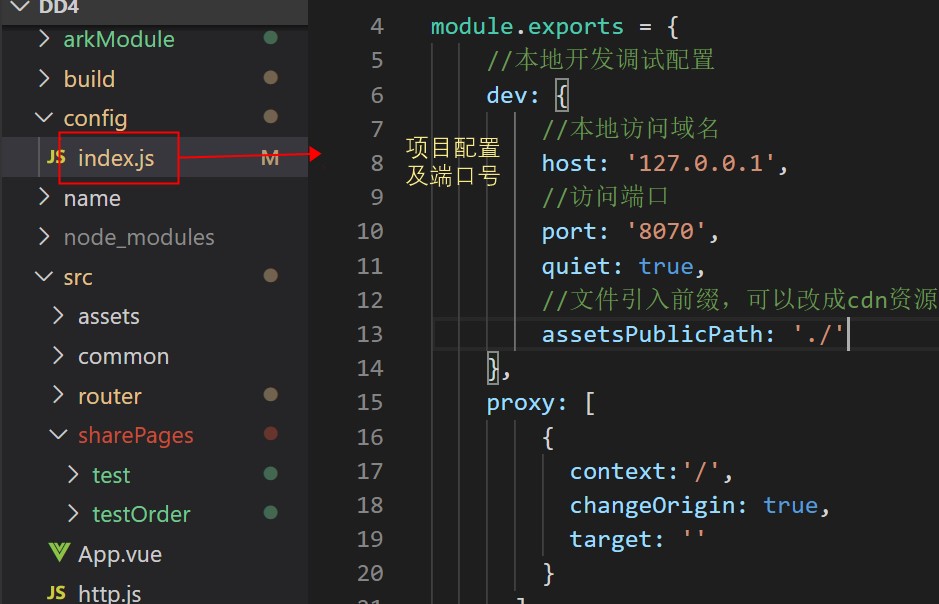939x604 pixels.
Task: Select the arkModule folder name
Action: tap(119, 40)
